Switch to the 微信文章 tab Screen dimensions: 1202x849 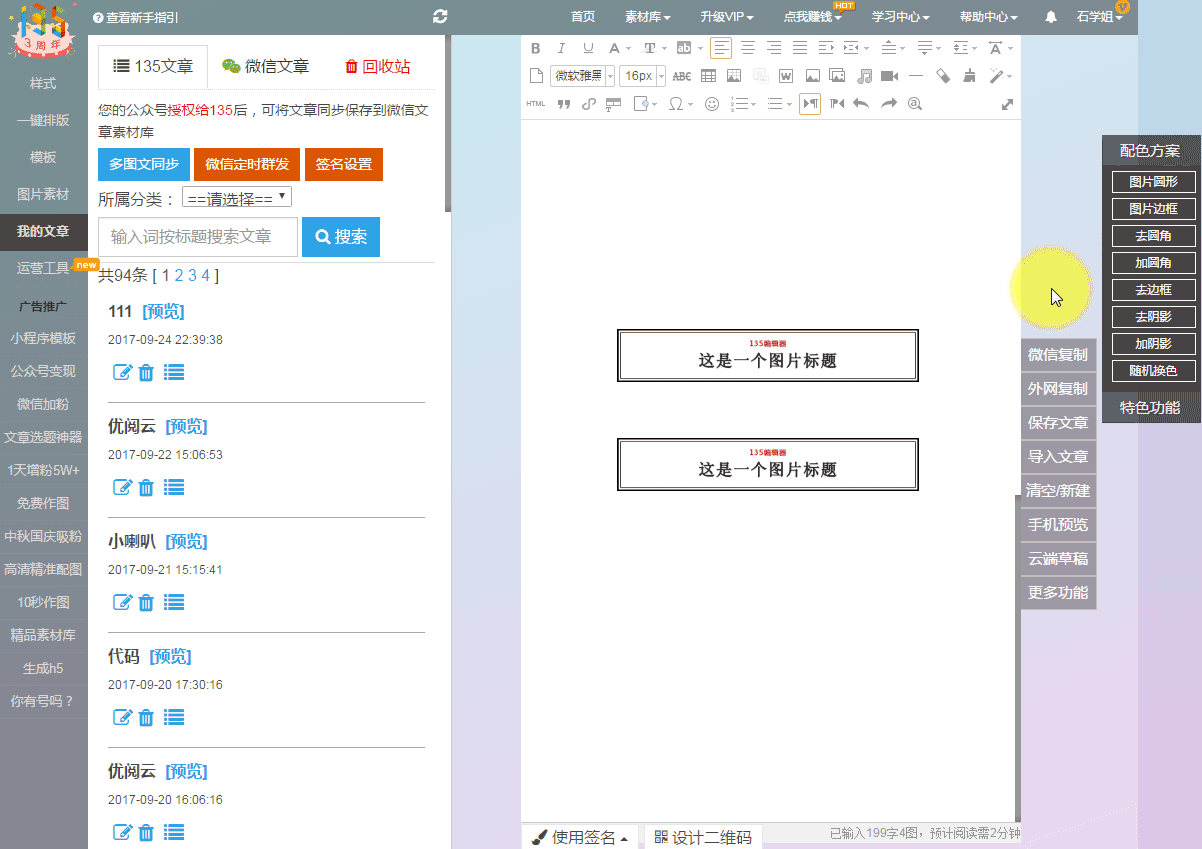(266, 67)
